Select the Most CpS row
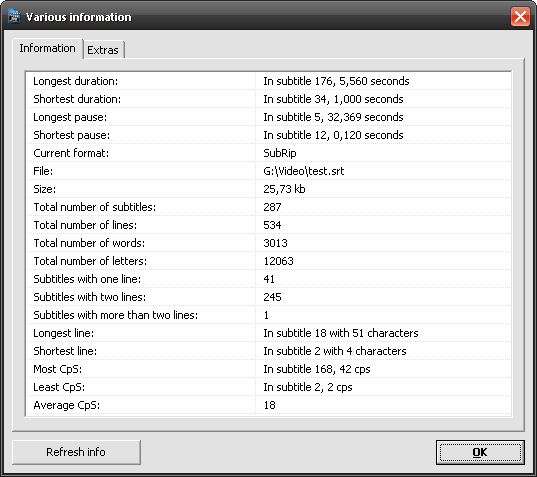The width and height of the screenshot is (537, 477). [x=268, y=369]
